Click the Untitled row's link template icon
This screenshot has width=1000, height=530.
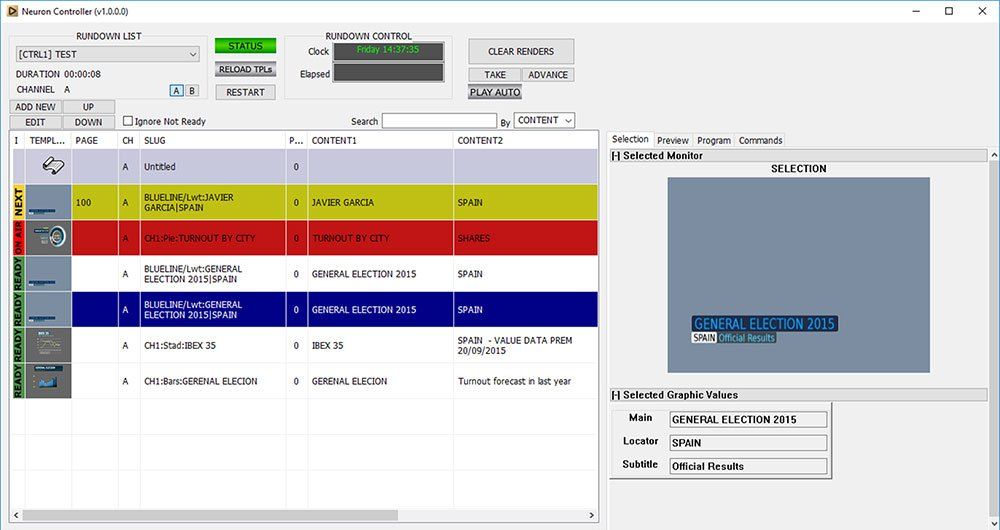coord(48,166)
